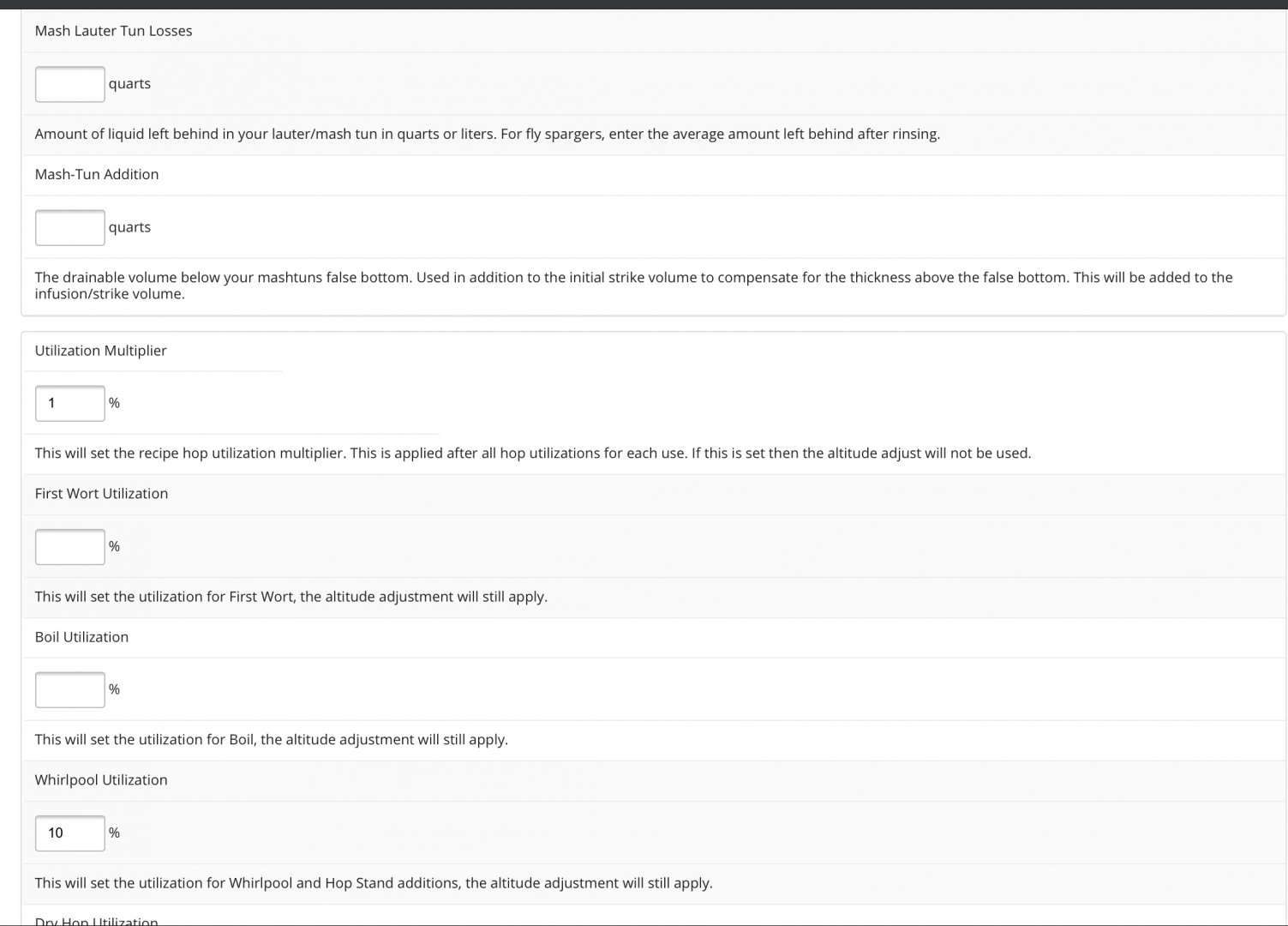Click the fly spargers help description text

[x=488, y=135]
